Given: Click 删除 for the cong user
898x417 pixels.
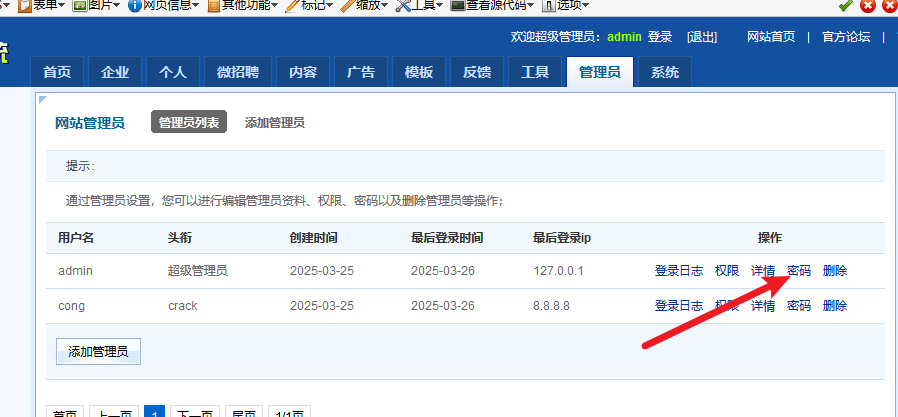Looking at the screenshot, I should point(834,306).
